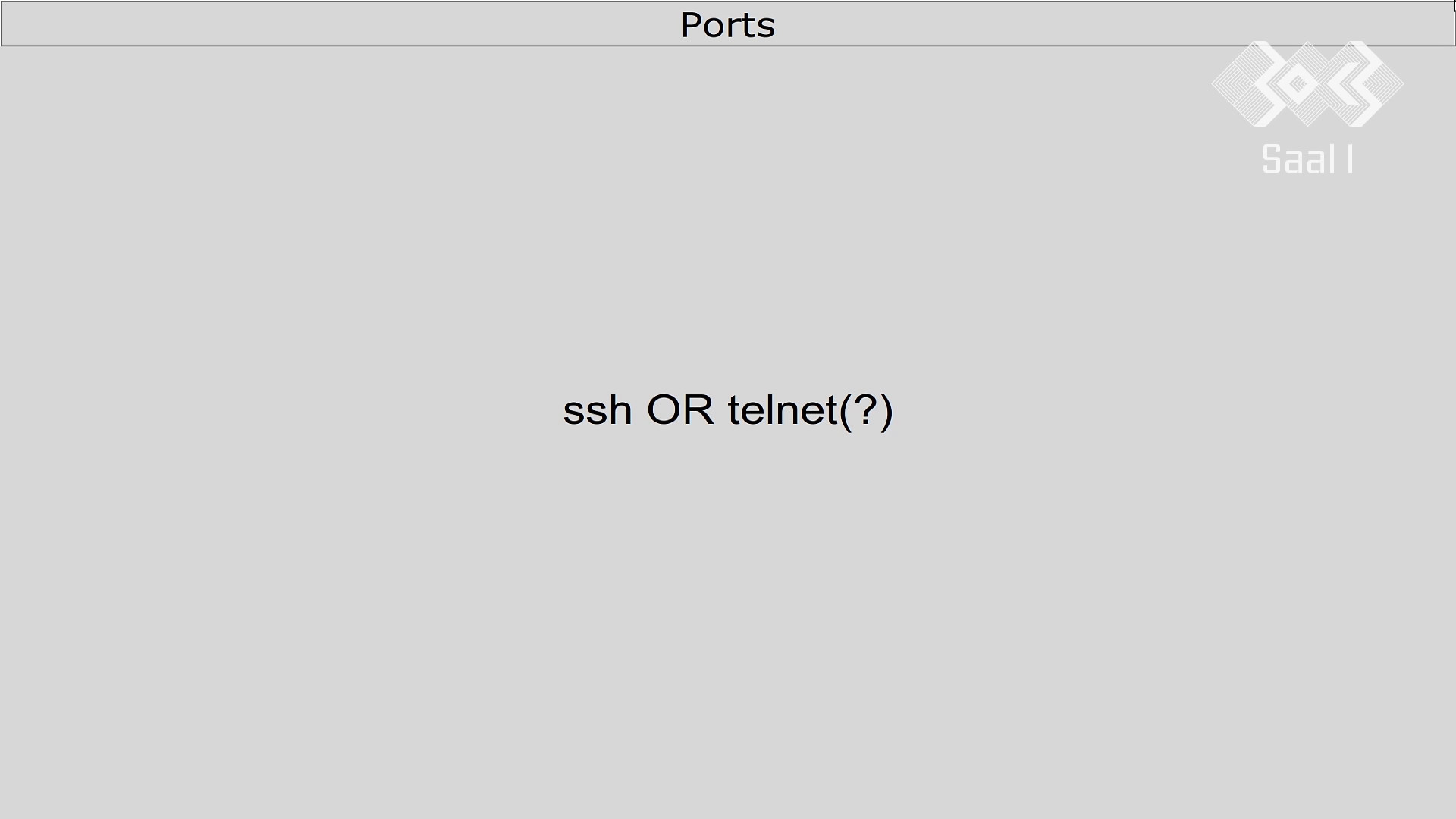This screenshot has width=1456, height=819.
Task: Click the small square inside the center diamond
Action: tap(1299, 85)
